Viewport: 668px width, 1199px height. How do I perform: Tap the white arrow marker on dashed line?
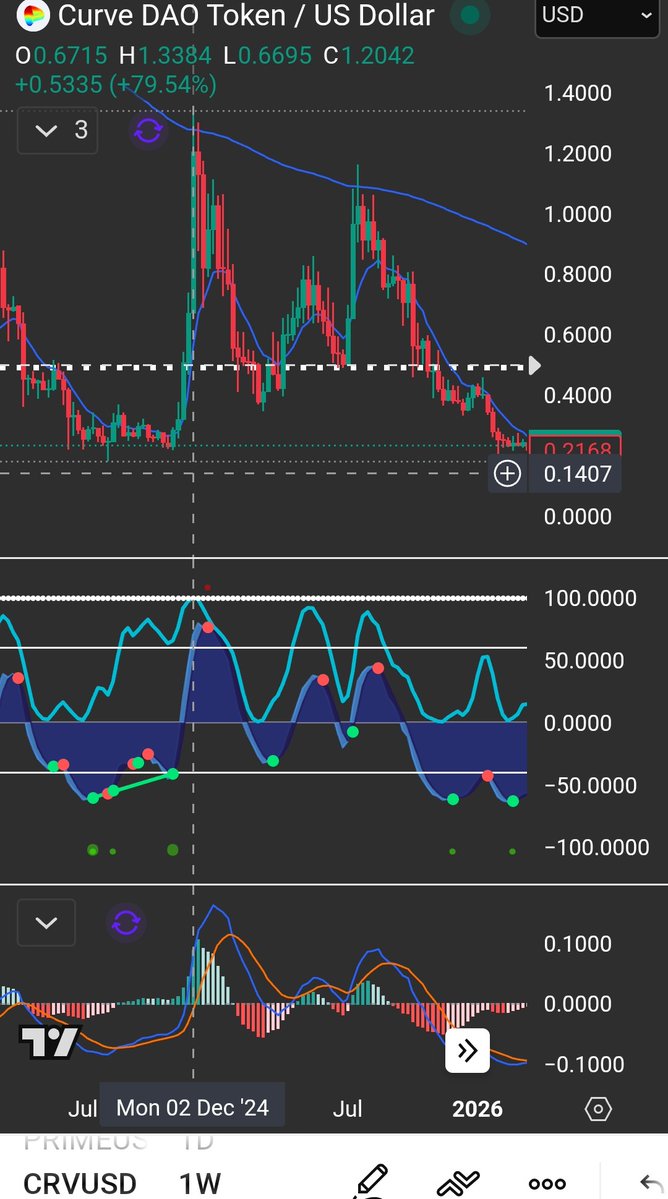pos(535,366)
